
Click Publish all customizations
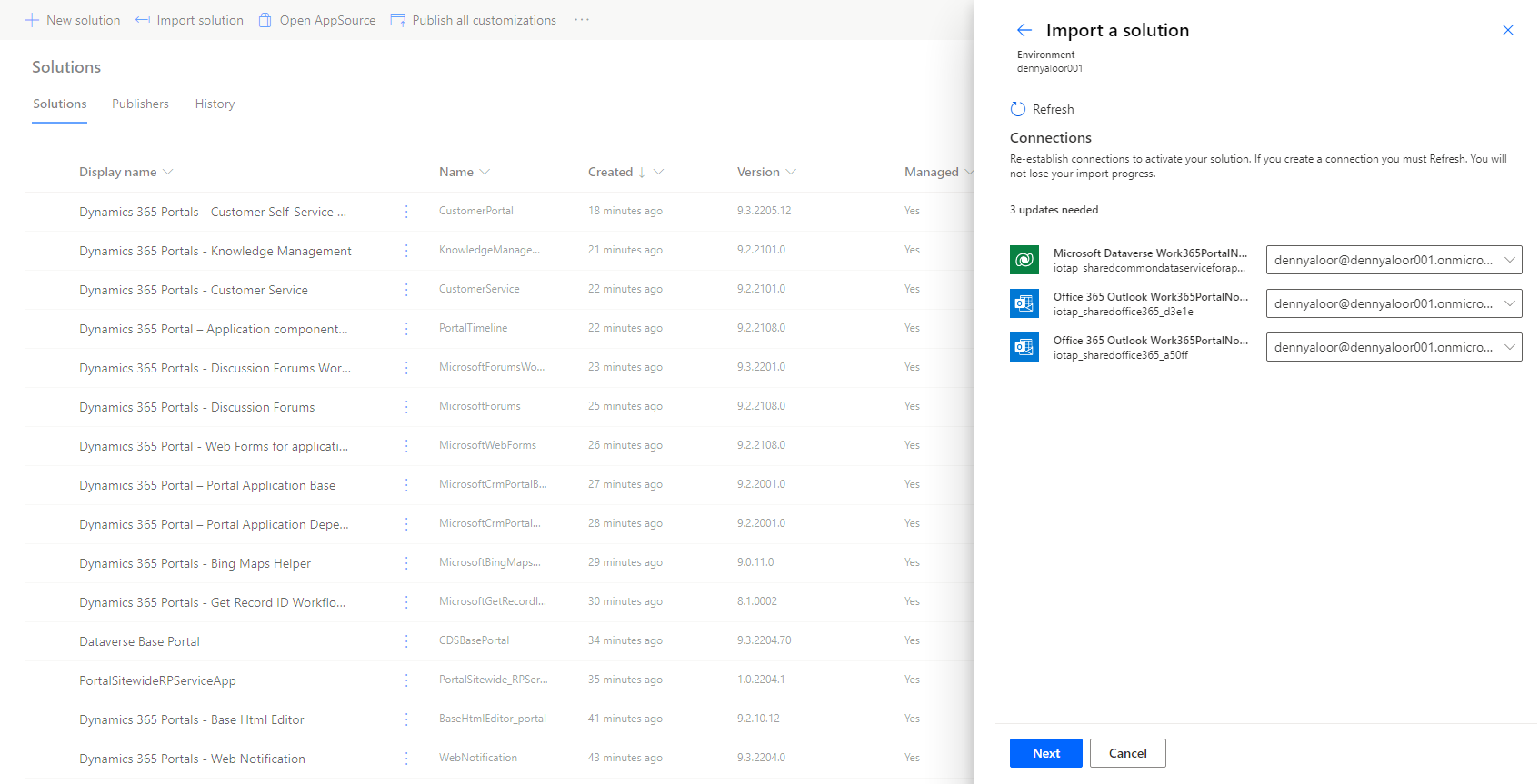(x=474, y=20)
